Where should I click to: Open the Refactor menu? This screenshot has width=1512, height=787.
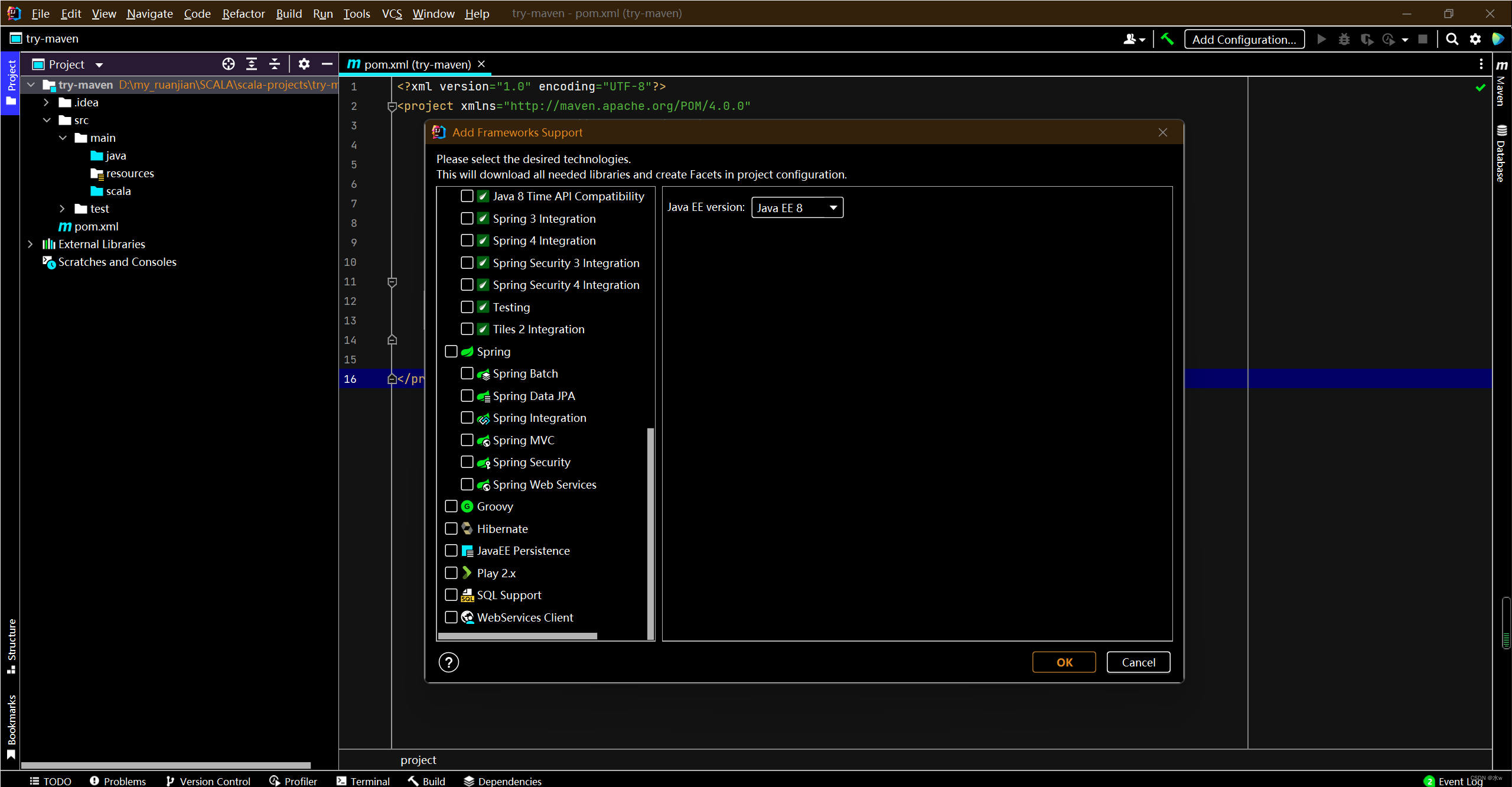pos(243,13)
